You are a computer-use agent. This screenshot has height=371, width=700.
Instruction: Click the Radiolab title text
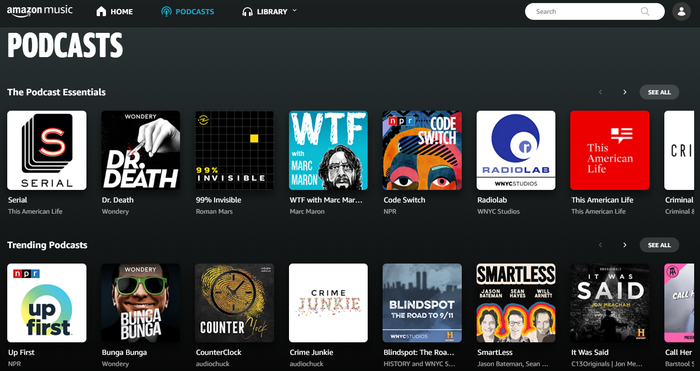(x=492, y=200)
